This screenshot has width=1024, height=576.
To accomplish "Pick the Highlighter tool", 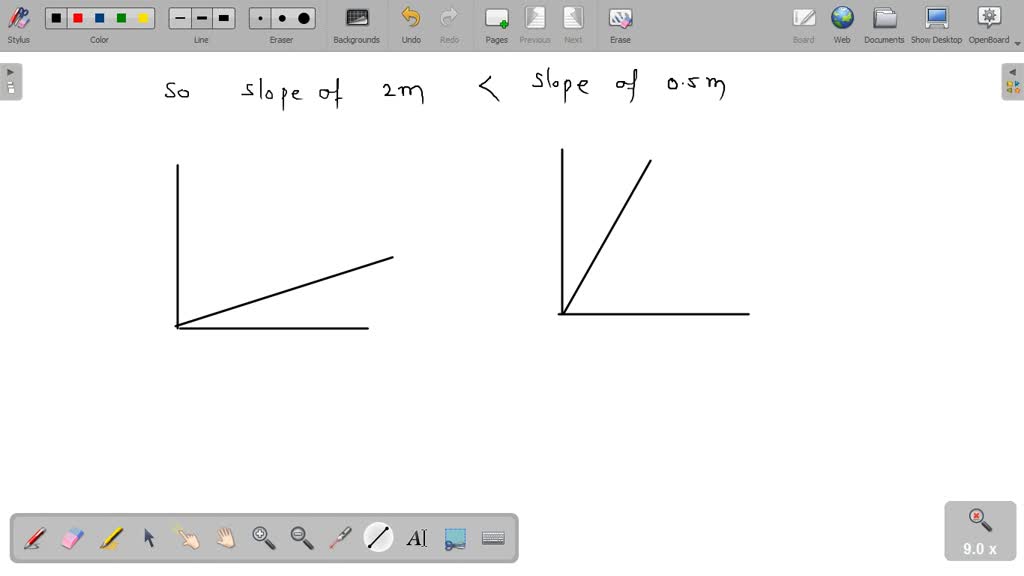I will [110, 538].
